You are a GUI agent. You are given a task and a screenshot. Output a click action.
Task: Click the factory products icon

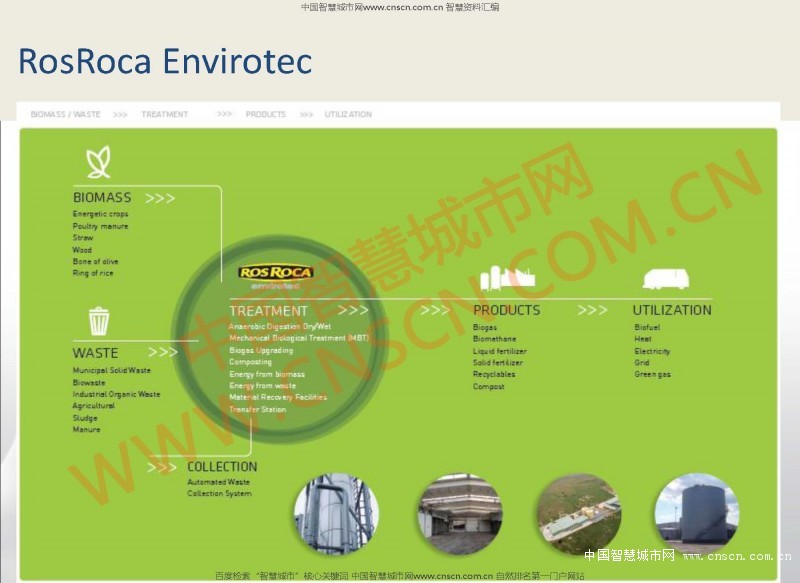pyautogui.click(x=507, y=278)
